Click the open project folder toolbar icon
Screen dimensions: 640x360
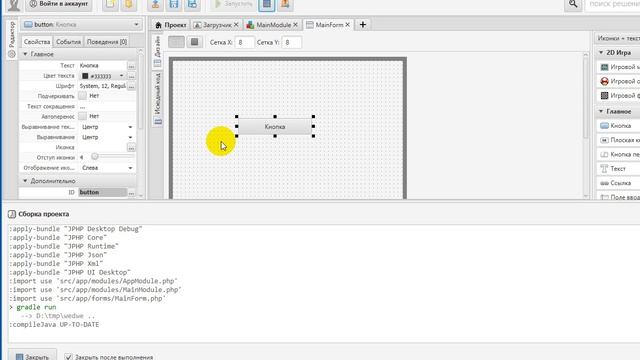pos(129,4)
